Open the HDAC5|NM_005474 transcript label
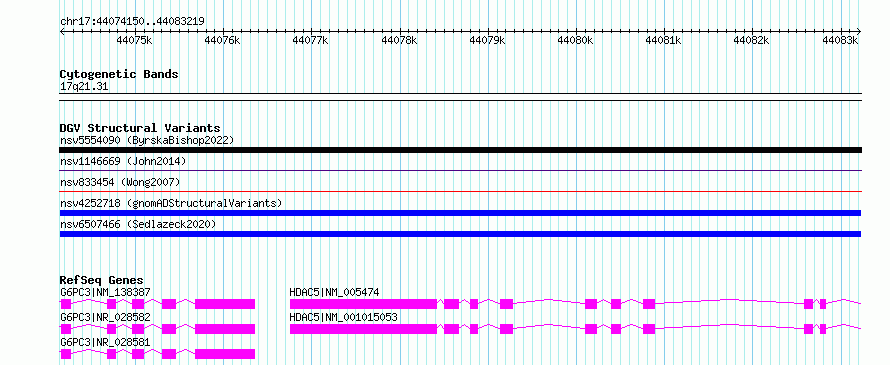Image resolution: width=890 pixels, height=365 pixels. click(334, 292)
